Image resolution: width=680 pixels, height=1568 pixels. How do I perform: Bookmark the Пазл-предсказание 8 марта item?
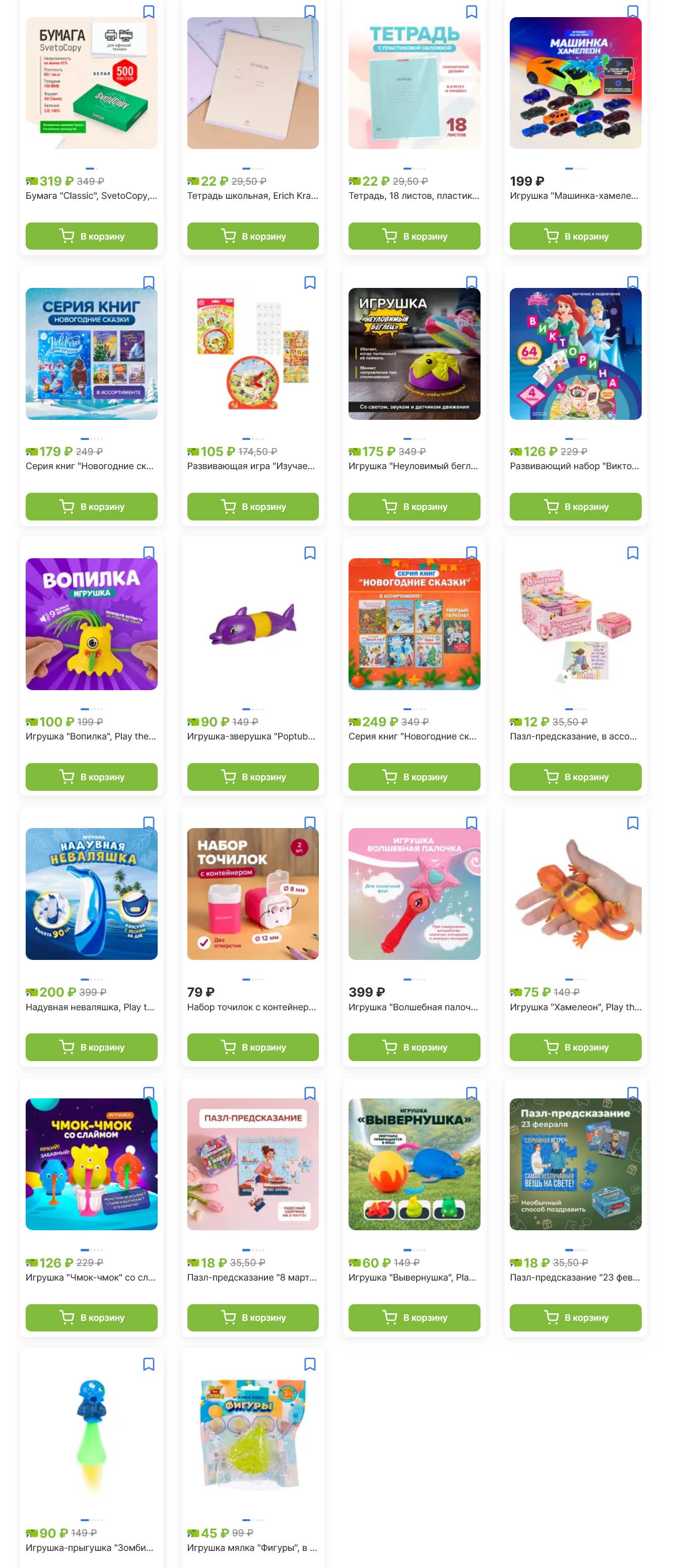pyautogui.click(x=310, y=1093)
